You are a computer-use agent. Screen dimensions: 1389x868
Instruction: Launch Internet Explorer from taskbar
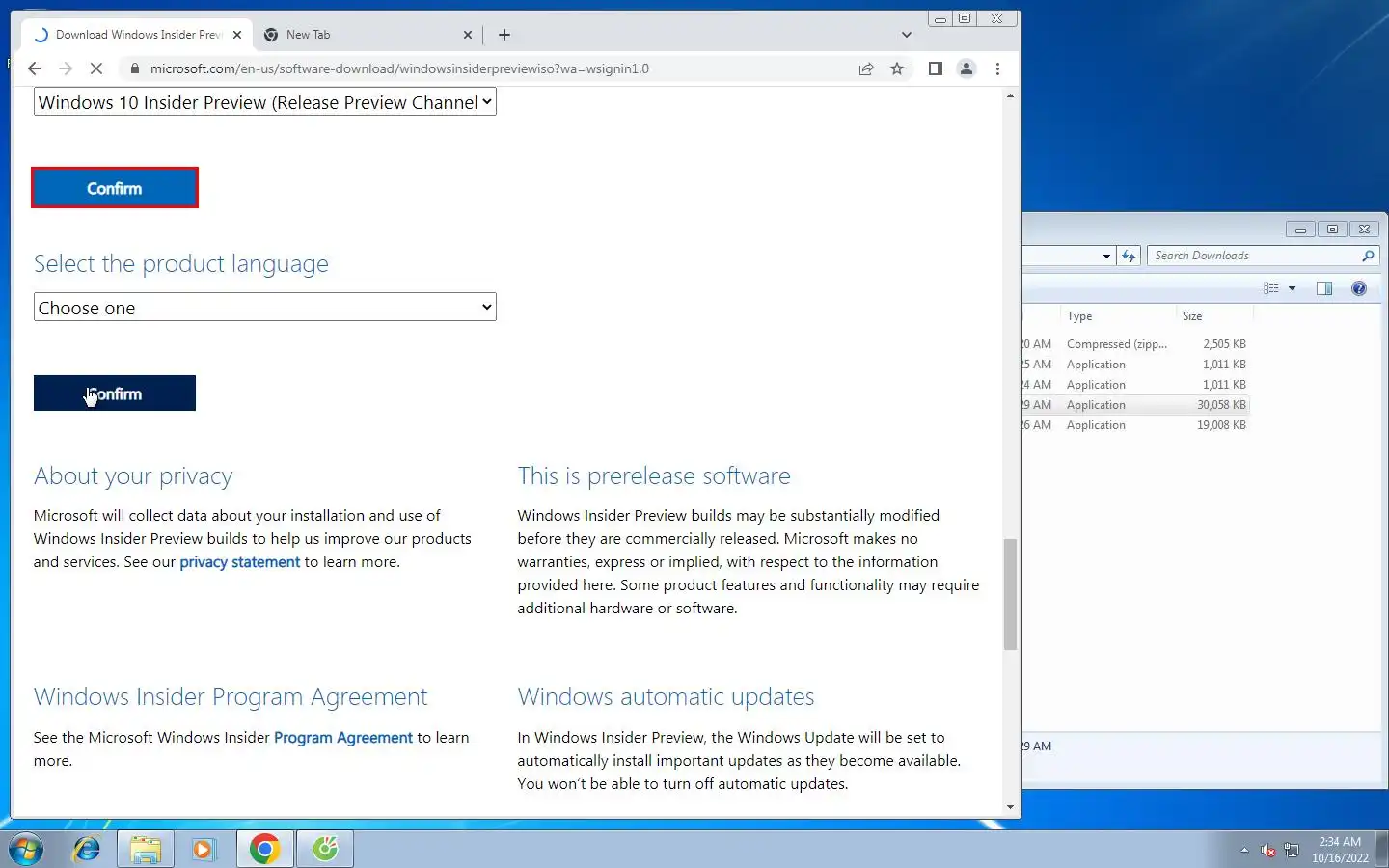[87, 849]
